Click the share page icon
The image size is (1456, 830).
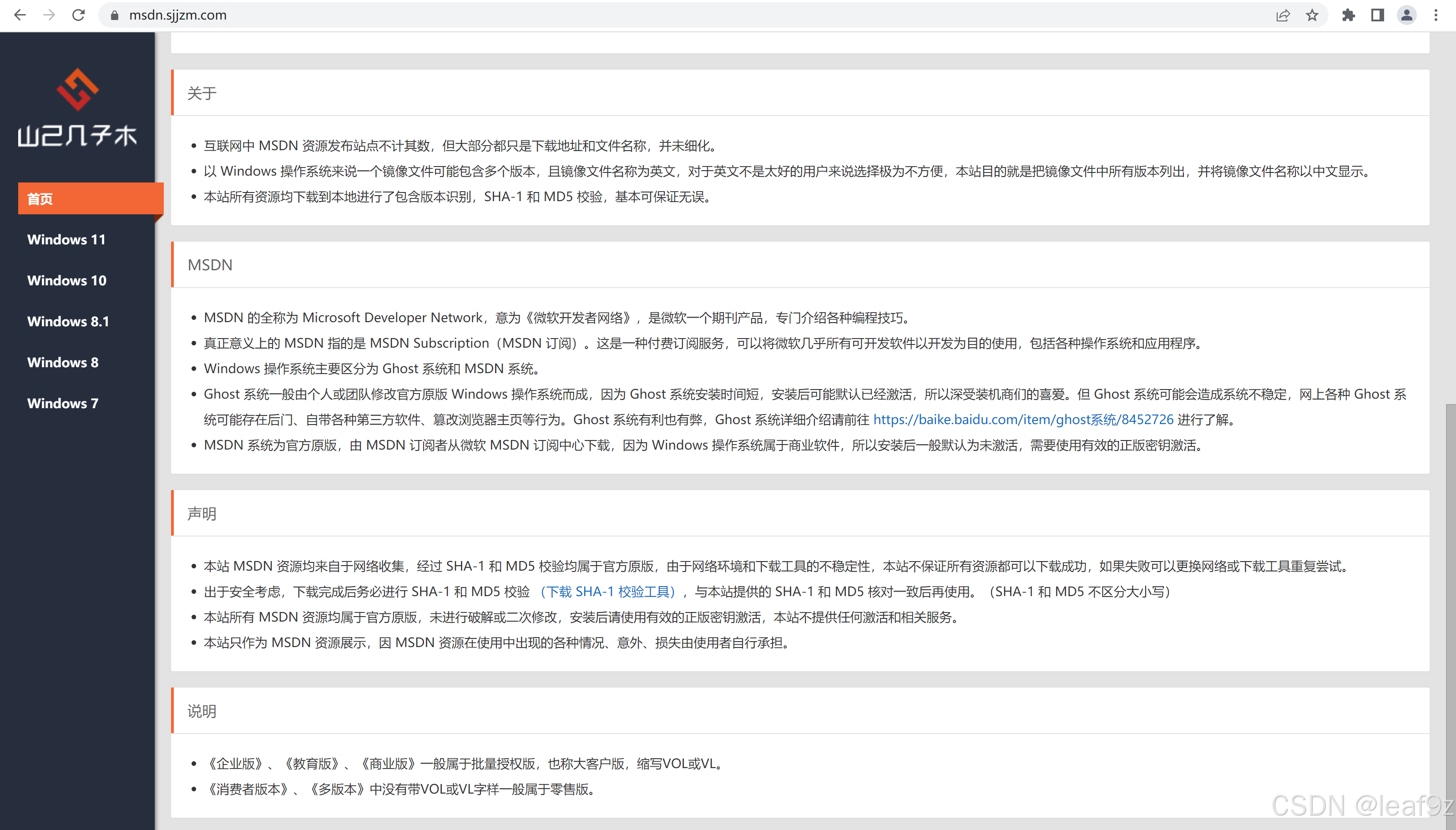[1283, 15]
